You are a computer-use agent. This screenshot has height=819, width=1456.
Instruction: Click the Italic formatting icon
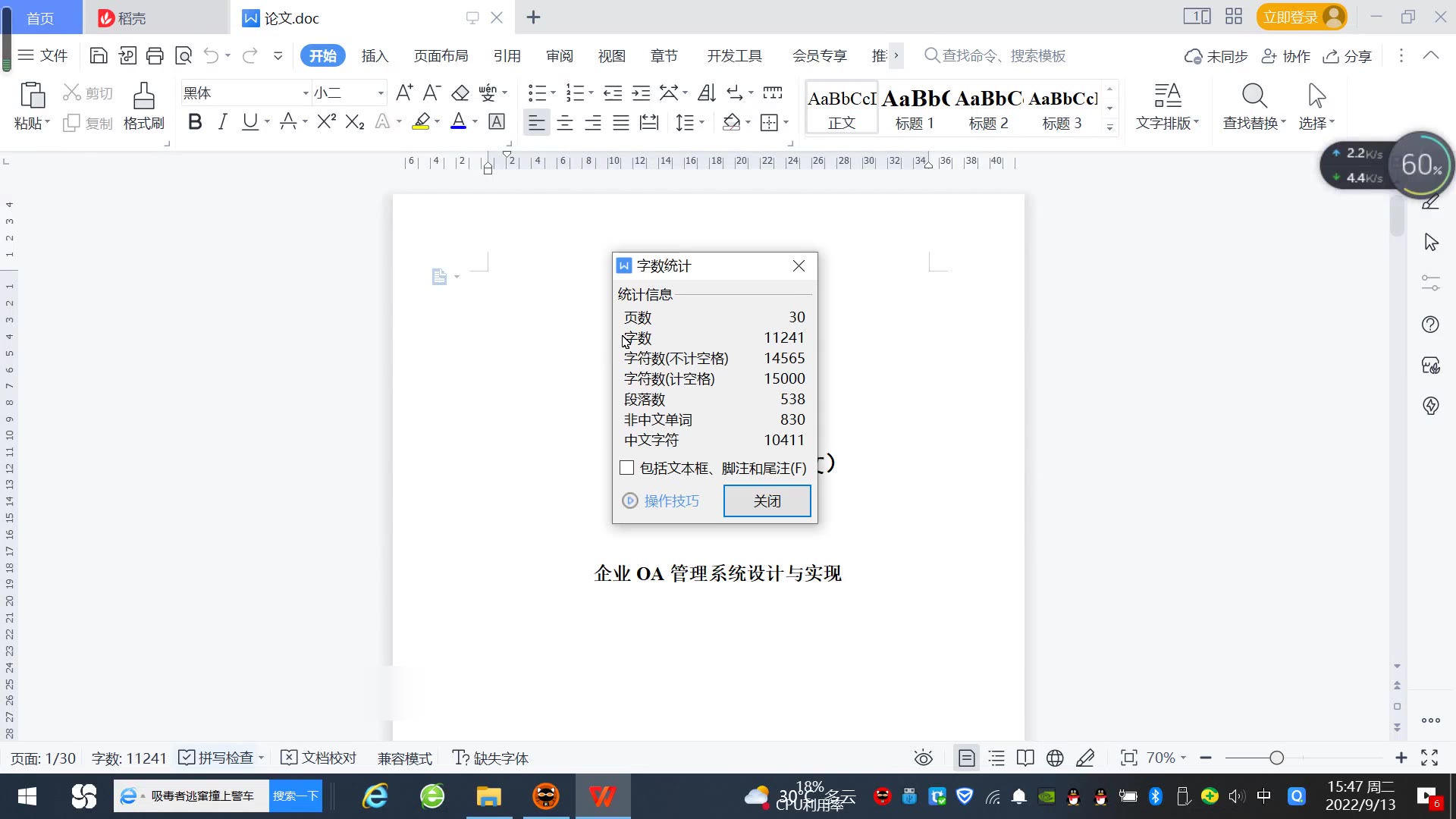pos(222,122)
